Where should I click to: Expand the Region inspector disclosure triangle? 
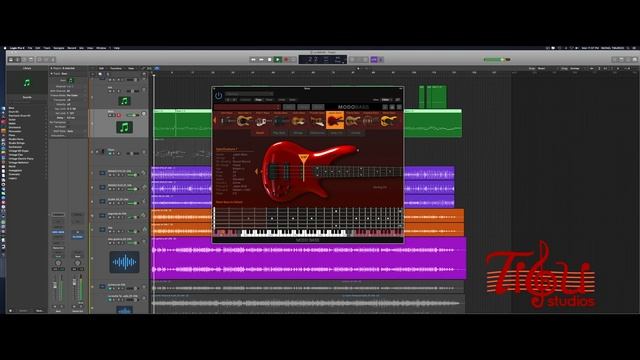point(51,68)
